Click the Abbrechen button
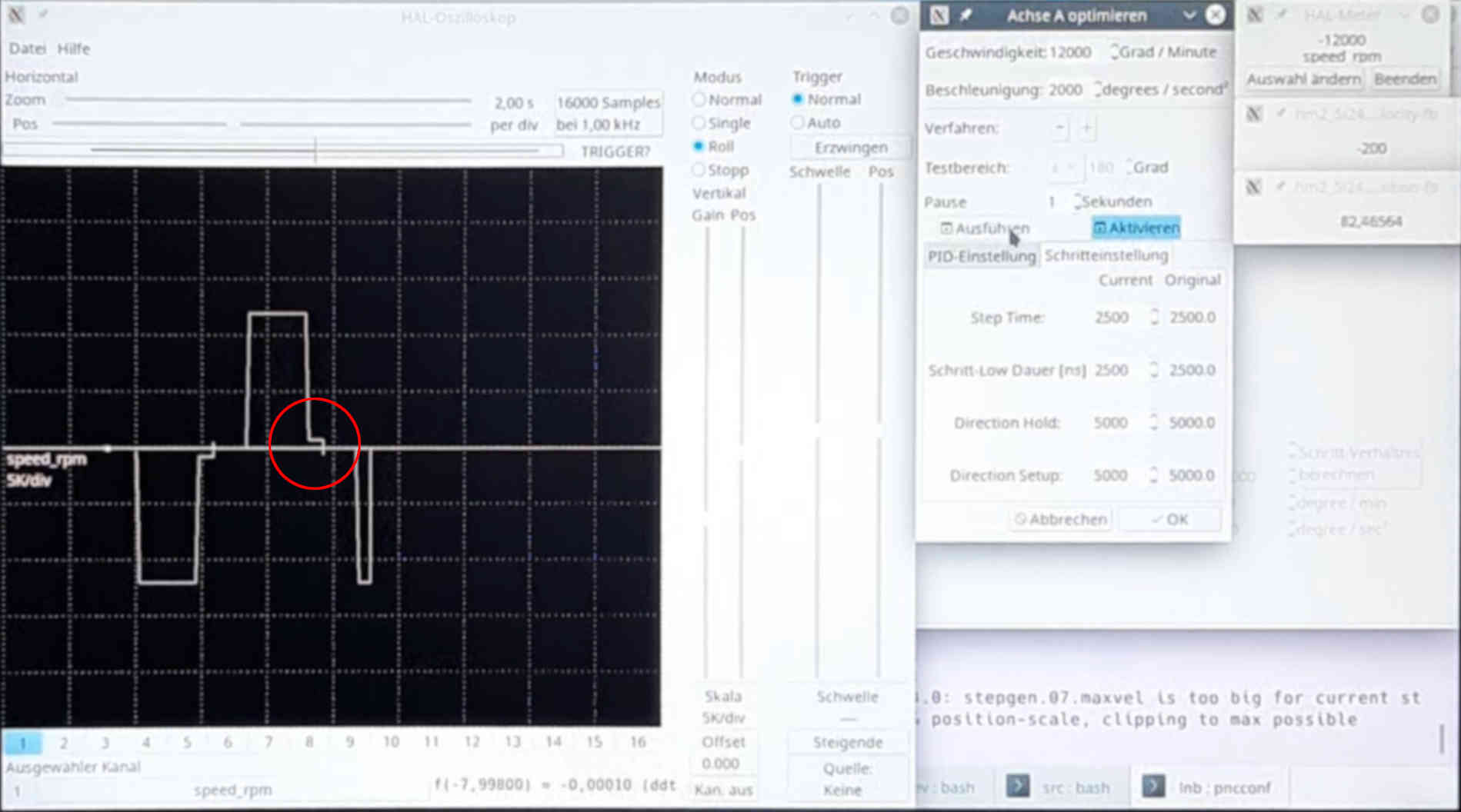Viewport: 1461px width, 812px height. [x=1061, y=519]
